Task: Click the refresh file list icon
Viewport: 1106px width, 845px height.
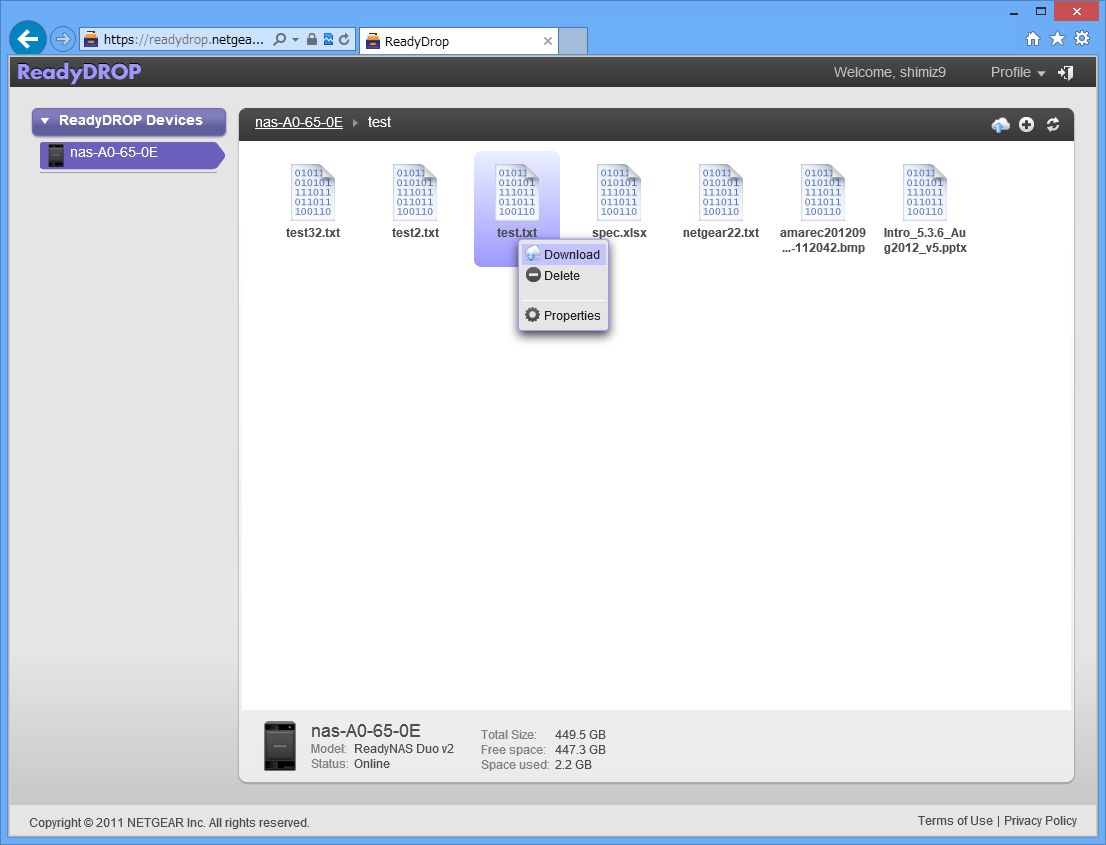Action: 1052,125
